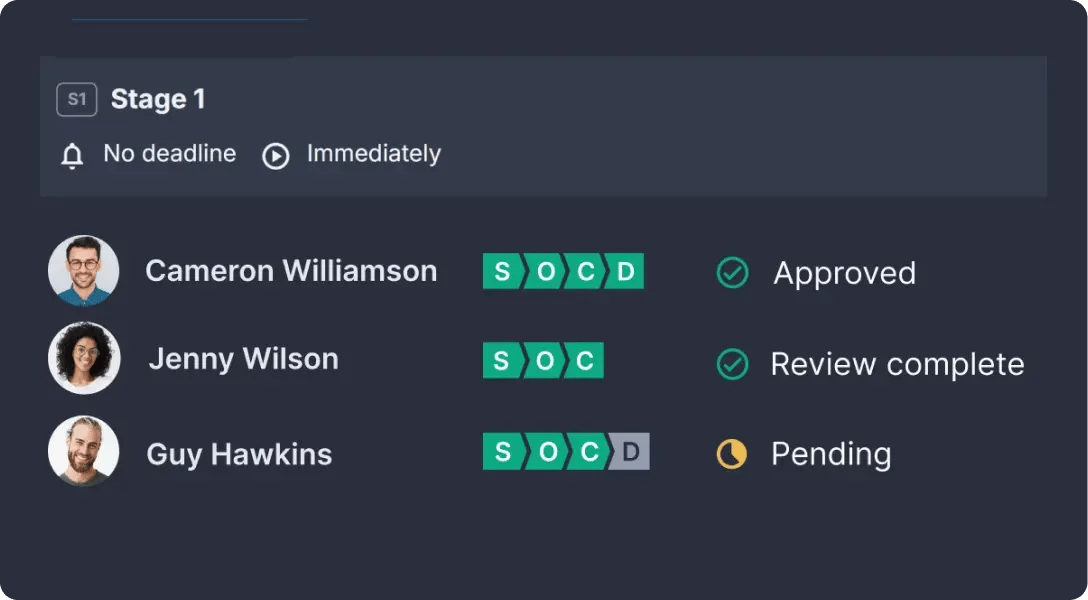Viewport: 1088px width, 600px height.
Task: Click Guy Hawkins' yellow Pending clock icon
Action: pyautogui.click(x=732, y=454)
